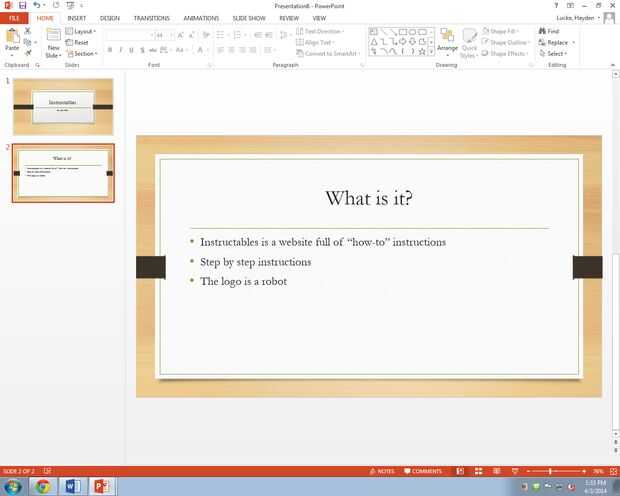The image size is (620, 496).
Task: Open Chrome from the Windows taskbar
Action: [x=43, y=486]
